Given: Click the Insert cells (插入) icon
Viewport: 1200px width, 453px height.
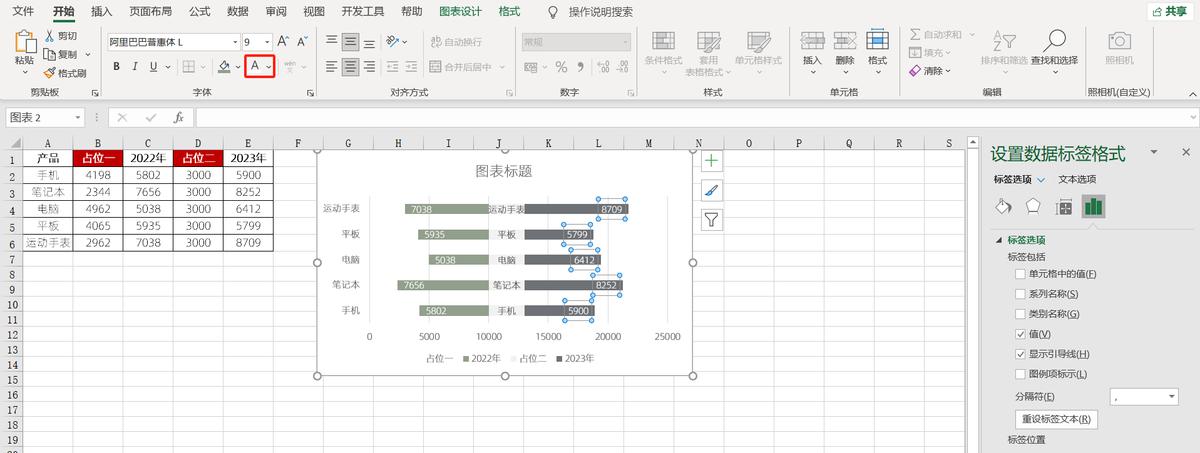Looking at the screenshot, I should point(812,40).
